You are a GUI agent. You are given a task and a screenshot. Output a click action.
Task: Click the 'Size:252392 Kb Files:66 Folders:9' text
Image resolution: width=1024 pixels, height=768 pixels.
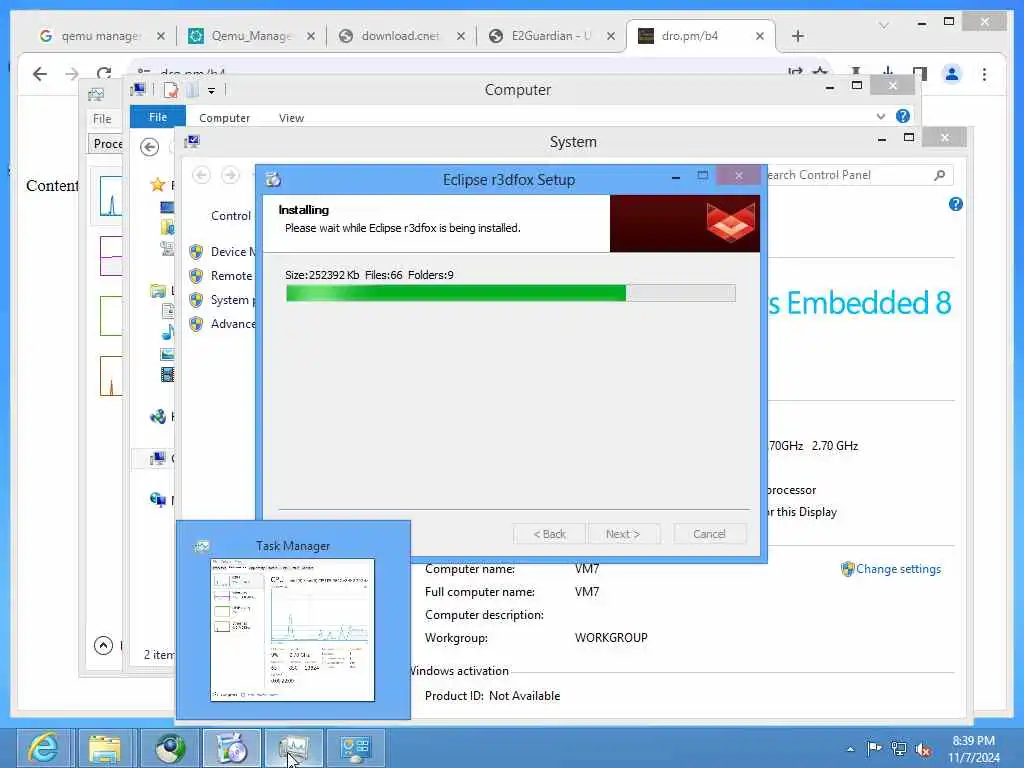click(369, 275)
